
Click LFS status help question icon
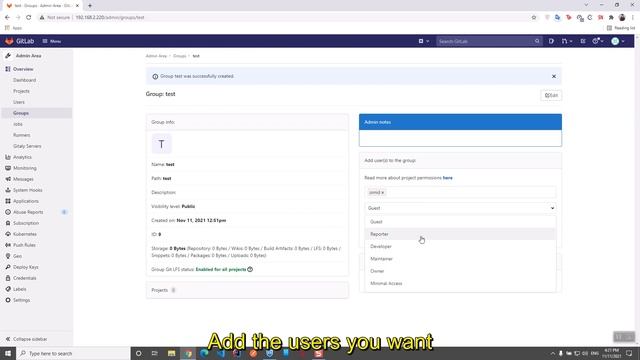point(250,269)
